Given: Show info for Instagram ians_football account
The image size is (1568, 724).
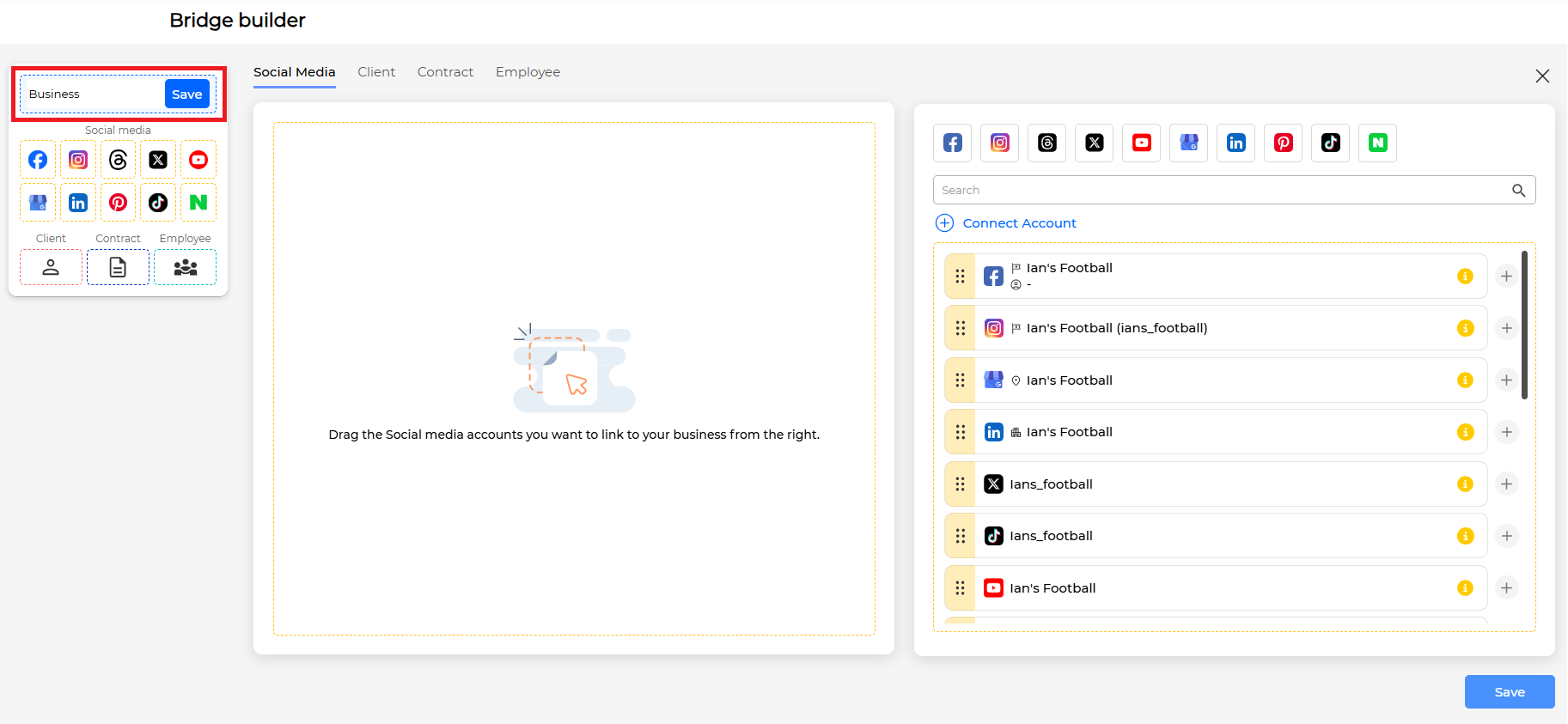Looking at the screenshot, I should coord(1466,328).
